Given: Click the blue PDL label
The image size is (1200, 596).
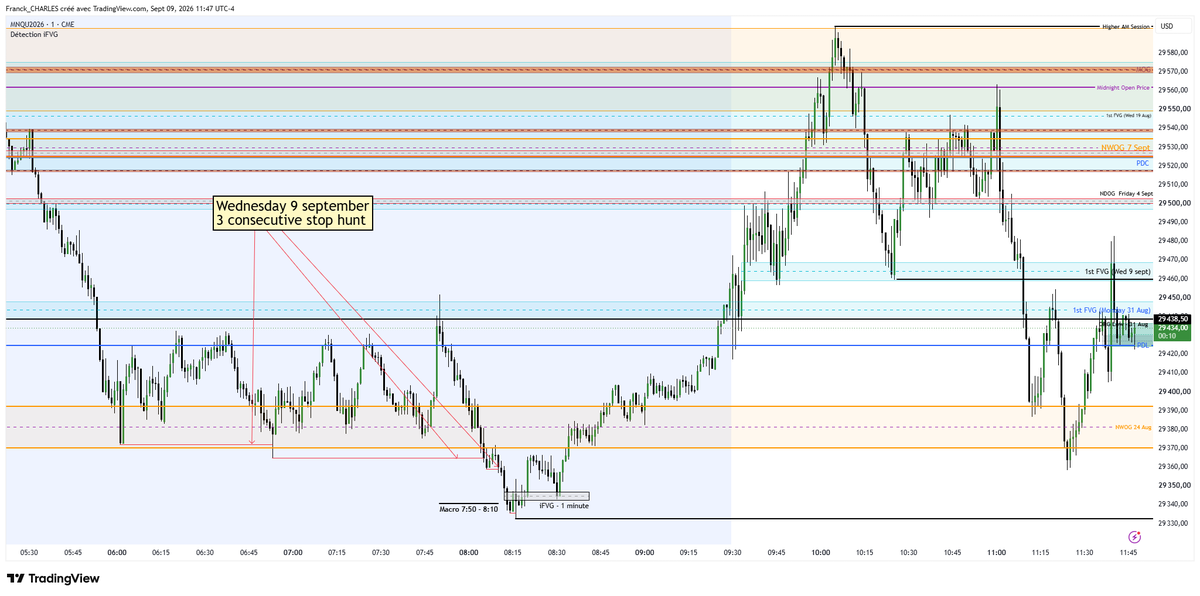Looking at the screenshot, I should 1141,346.
